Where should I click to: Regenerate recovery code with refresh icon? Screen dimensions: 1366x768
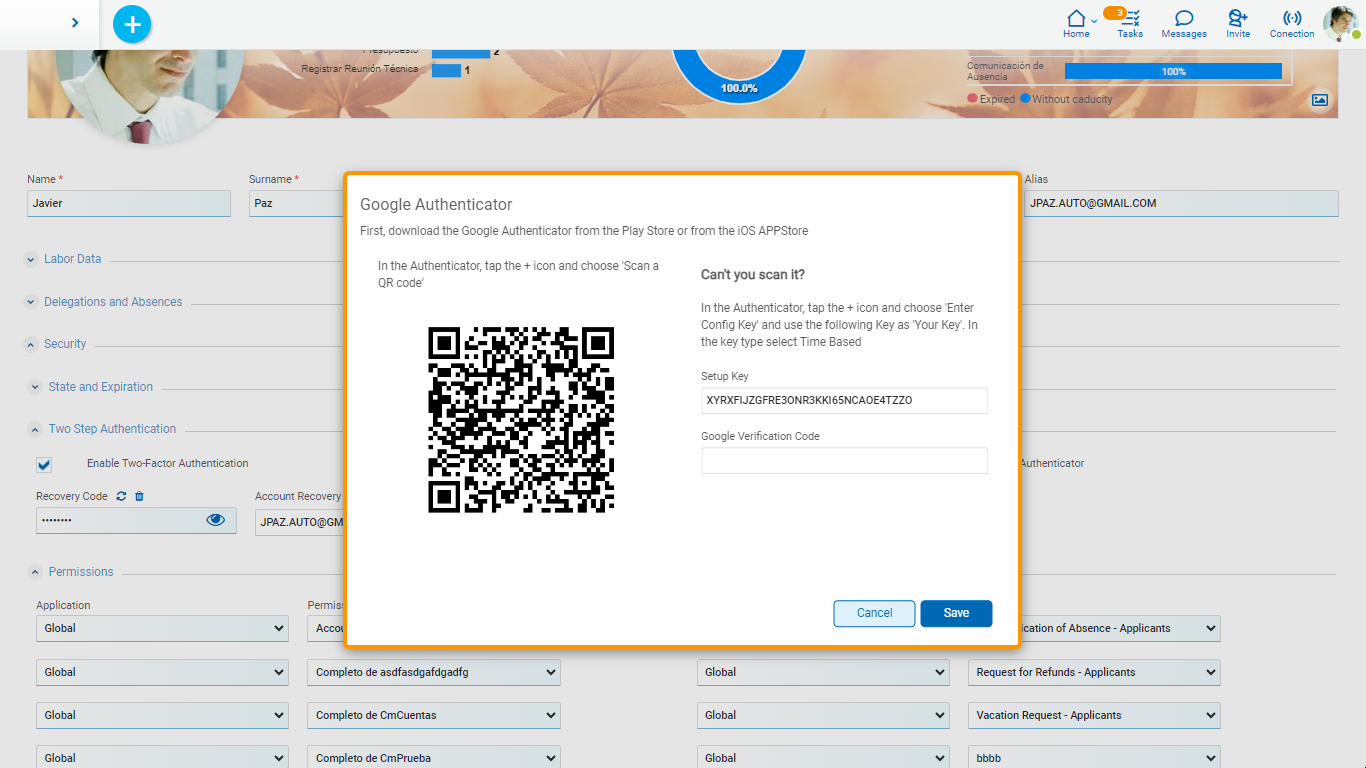121,496
